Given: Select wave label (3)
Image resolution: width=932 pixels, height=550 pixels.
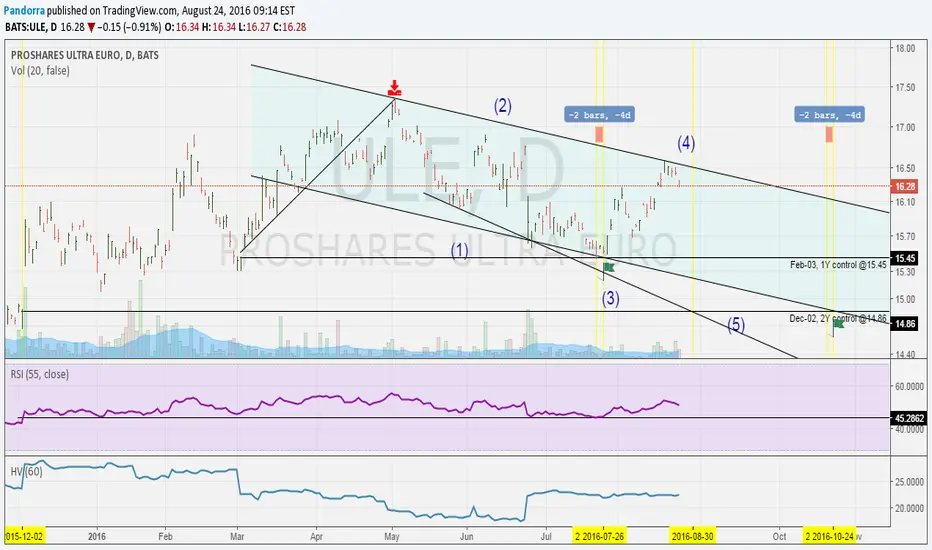Looking at the screenshot, I should [610, 298].
